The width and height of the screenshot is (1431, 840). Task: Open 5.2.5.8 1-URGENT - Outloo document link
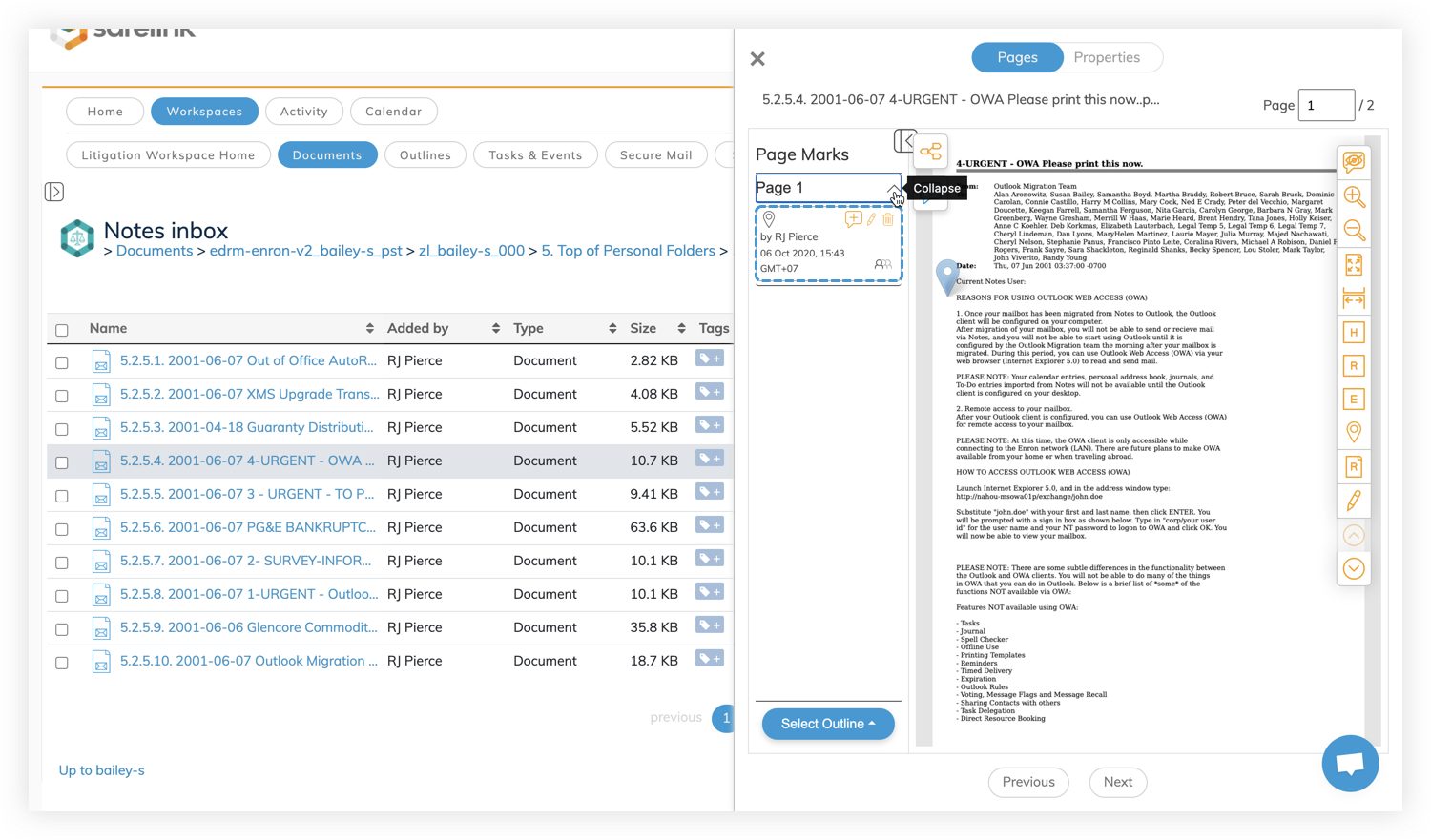click(x=249, y=594)
